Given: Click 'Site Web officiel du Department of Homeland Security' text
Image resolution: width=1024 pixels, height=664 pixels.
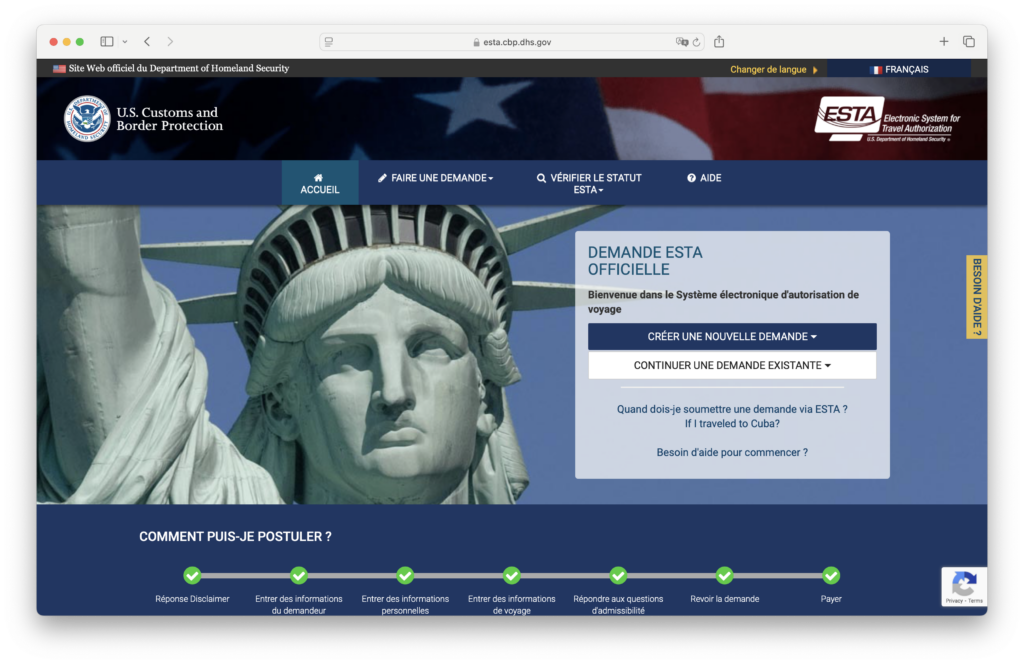Looking at the screenshot, I should tap(179, 69).
